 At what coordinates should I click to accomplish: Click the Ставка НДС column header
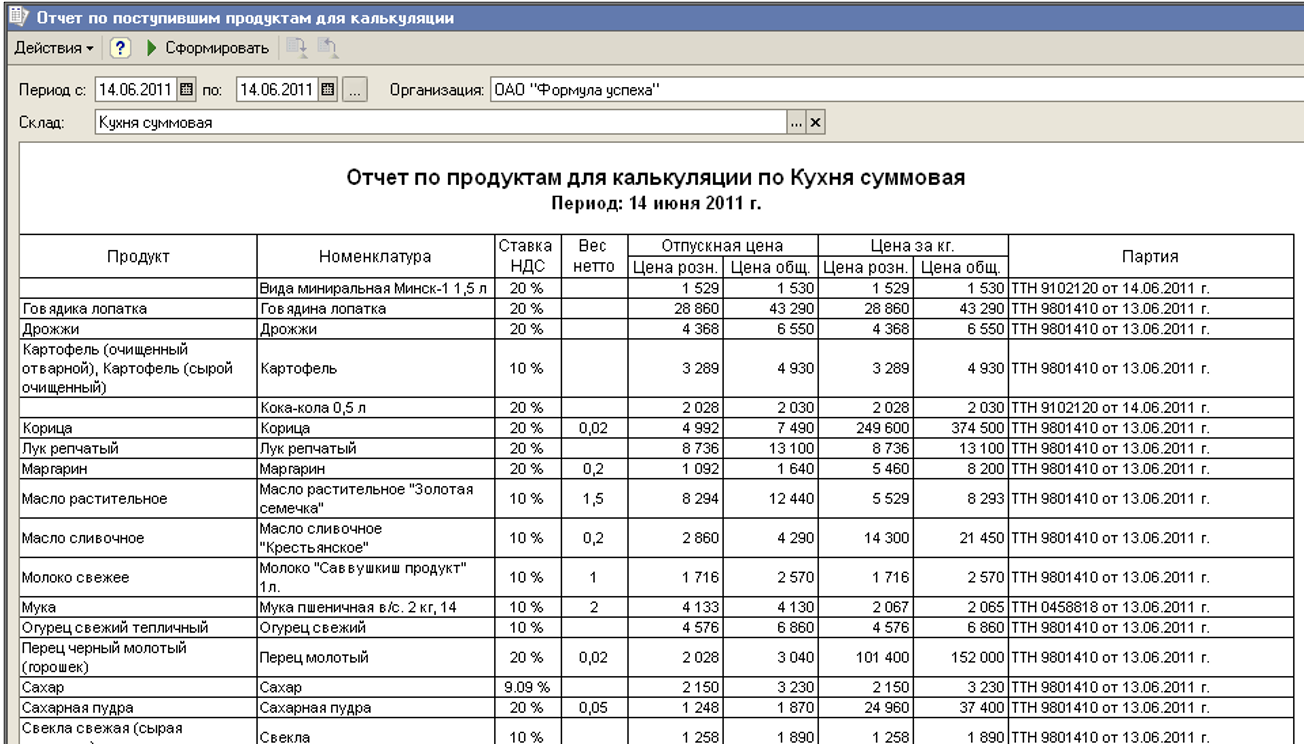(524, 256)
